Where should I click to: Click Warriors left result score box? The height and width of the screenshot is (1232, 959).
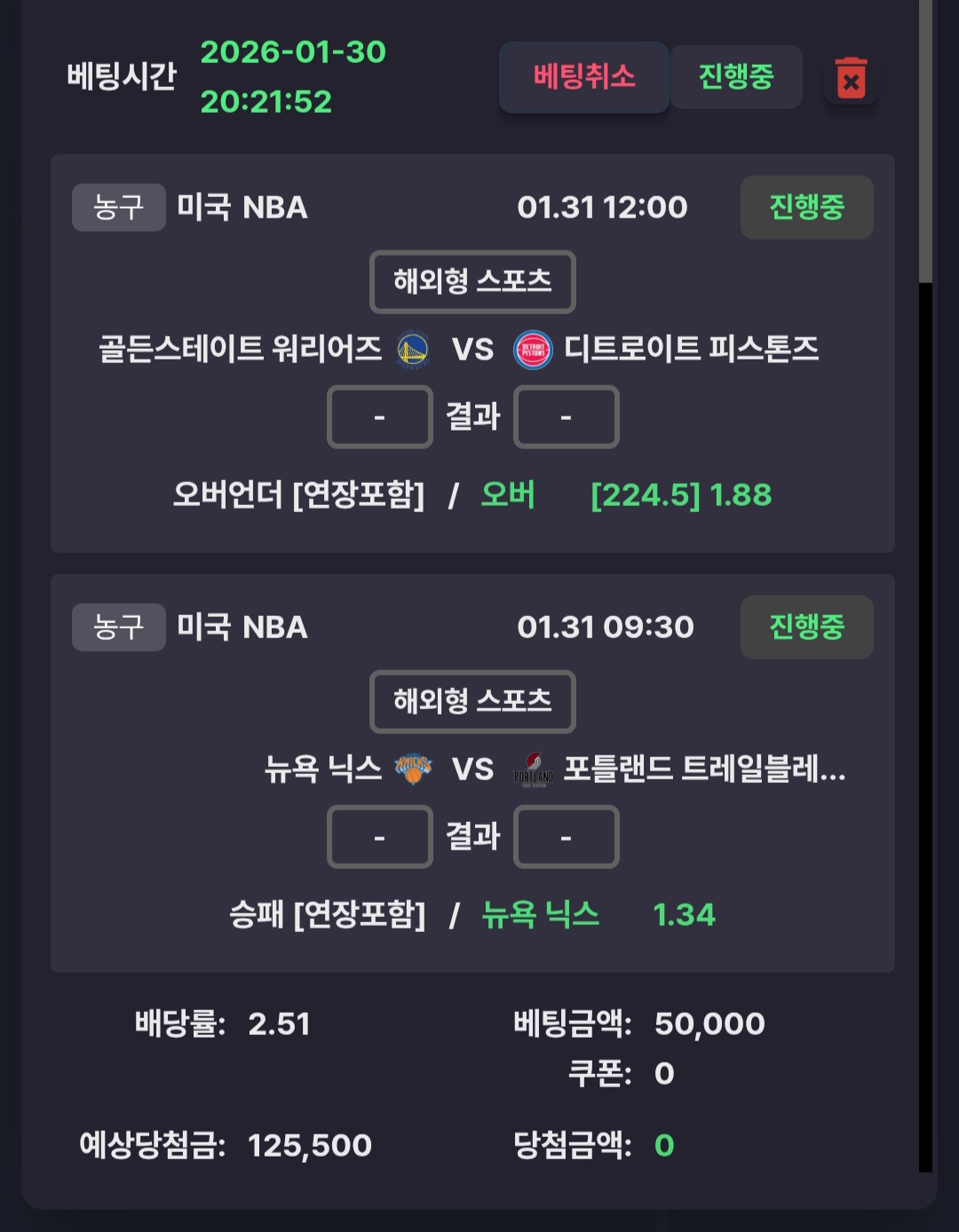(379, 417)
